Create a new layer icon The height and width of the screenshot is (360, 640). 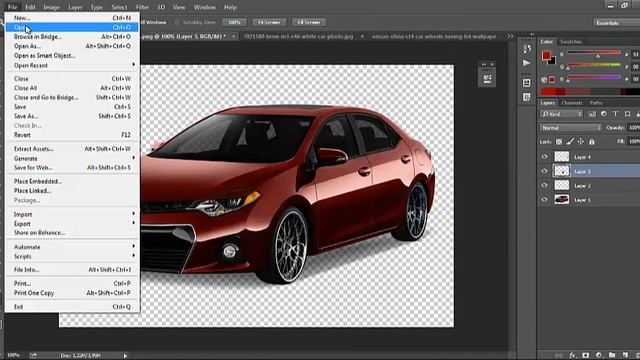tap(625, 356)
